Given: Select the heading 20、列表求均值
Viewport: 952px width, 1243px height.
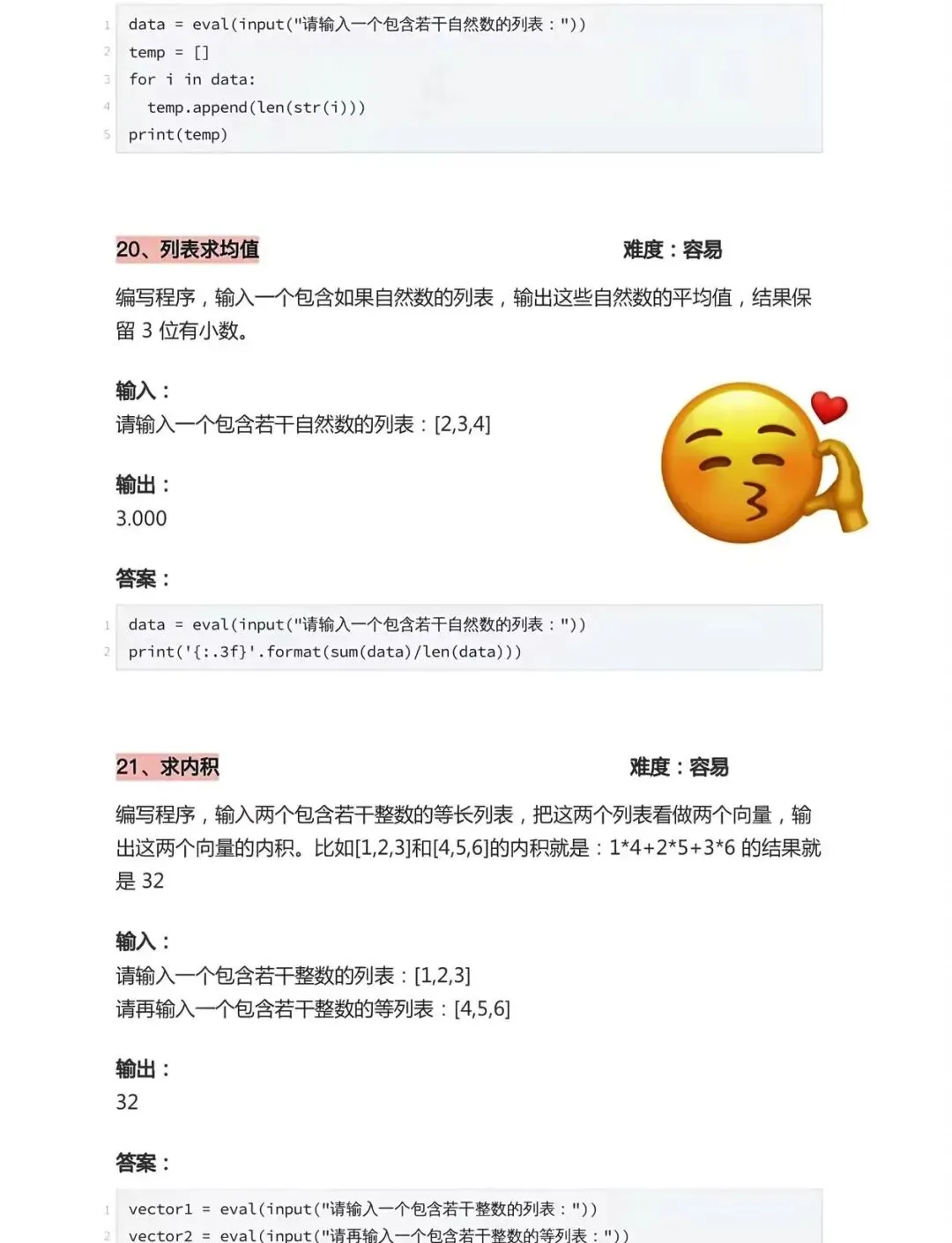Looking at the screenshot, I should click(x=188, y=249).
